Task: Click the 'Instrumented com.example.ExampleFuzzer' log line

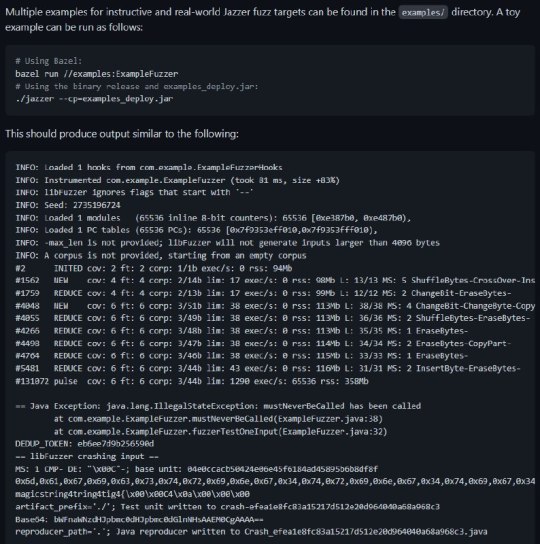Action: click(177, 180)
